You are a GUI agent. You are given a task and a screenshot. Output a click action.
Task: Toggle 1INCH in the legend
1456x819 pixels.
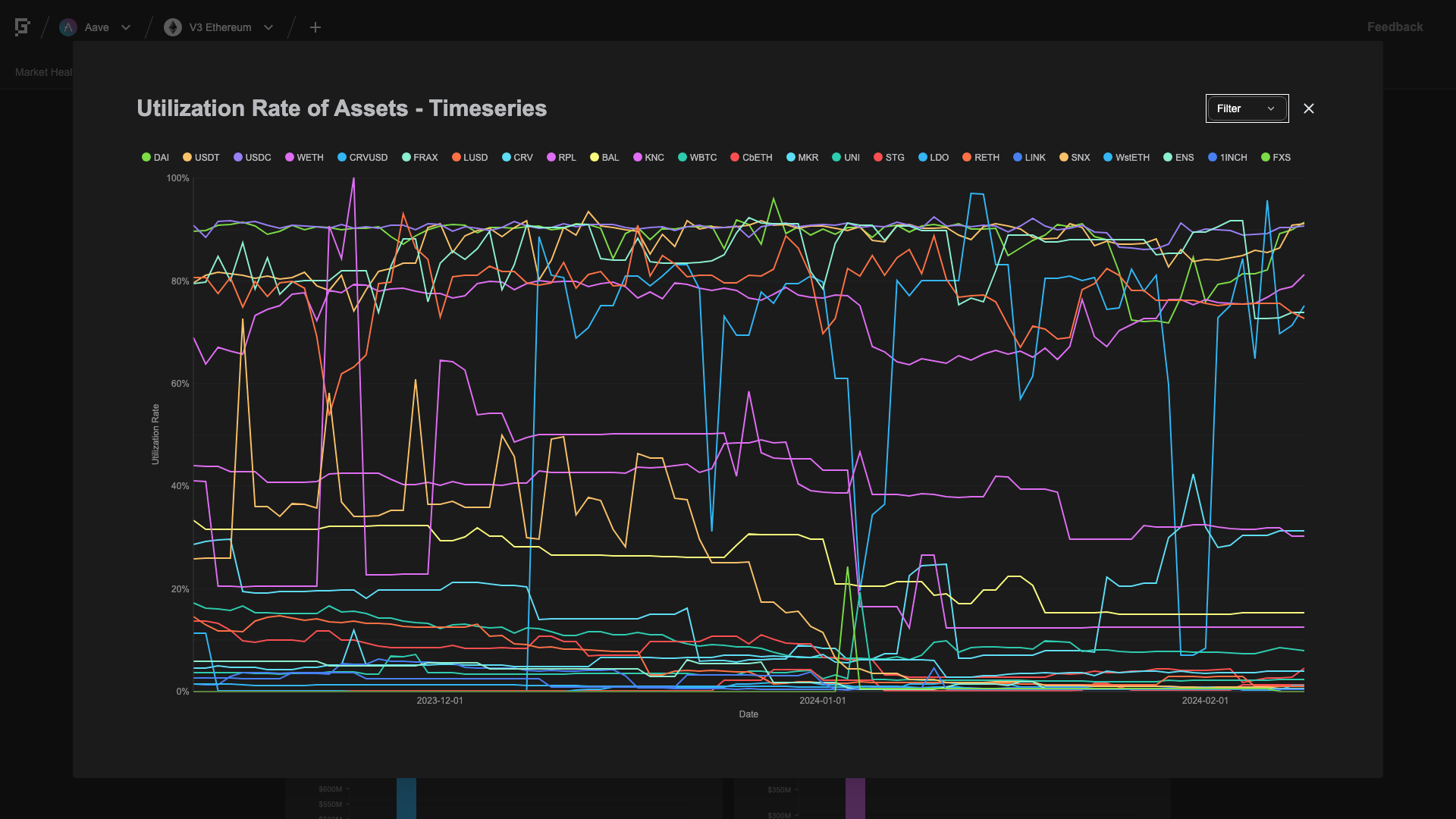click(1228, 158)
